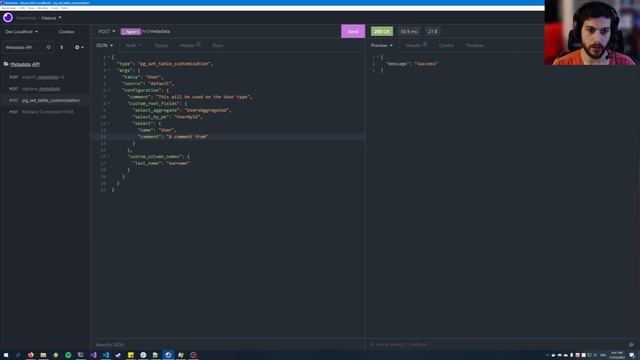Viewport: 640px width, 360px height.
Task: Switch to the response Header tab
Action: click(x=416, y=45)
